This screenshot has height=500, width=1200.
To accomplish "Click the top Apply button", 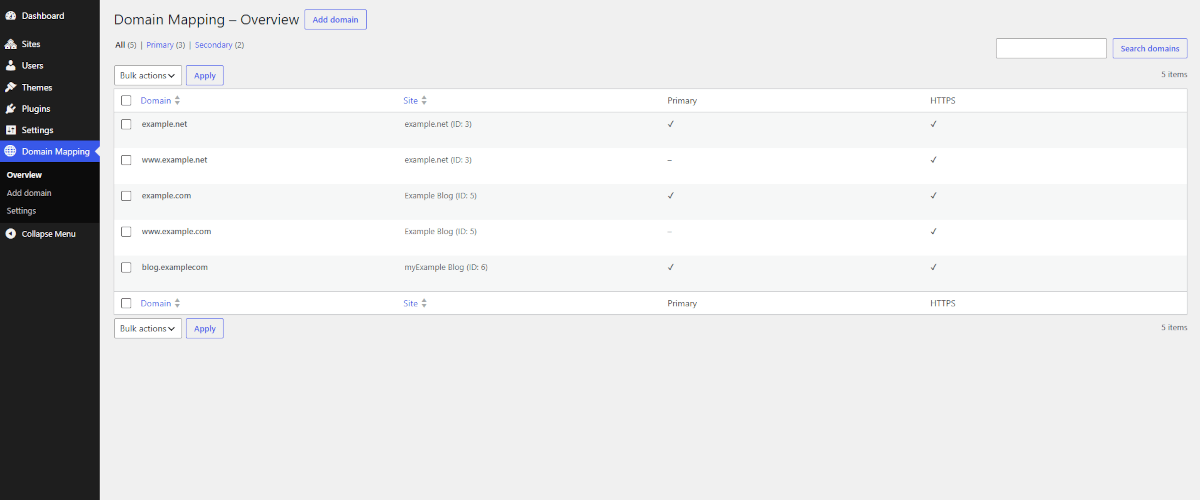I will (x=205, y=75).
